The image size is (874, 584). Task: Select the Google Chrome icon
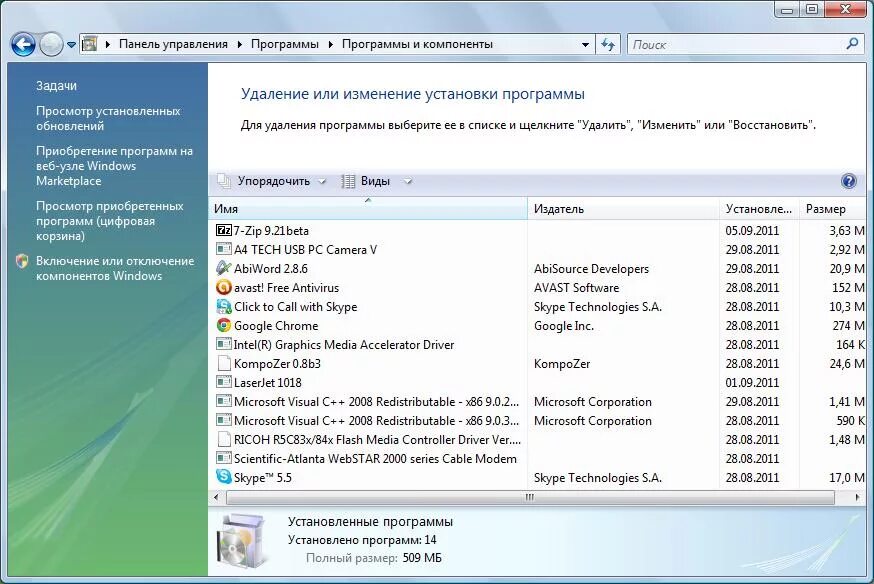(x=226, y=325)
